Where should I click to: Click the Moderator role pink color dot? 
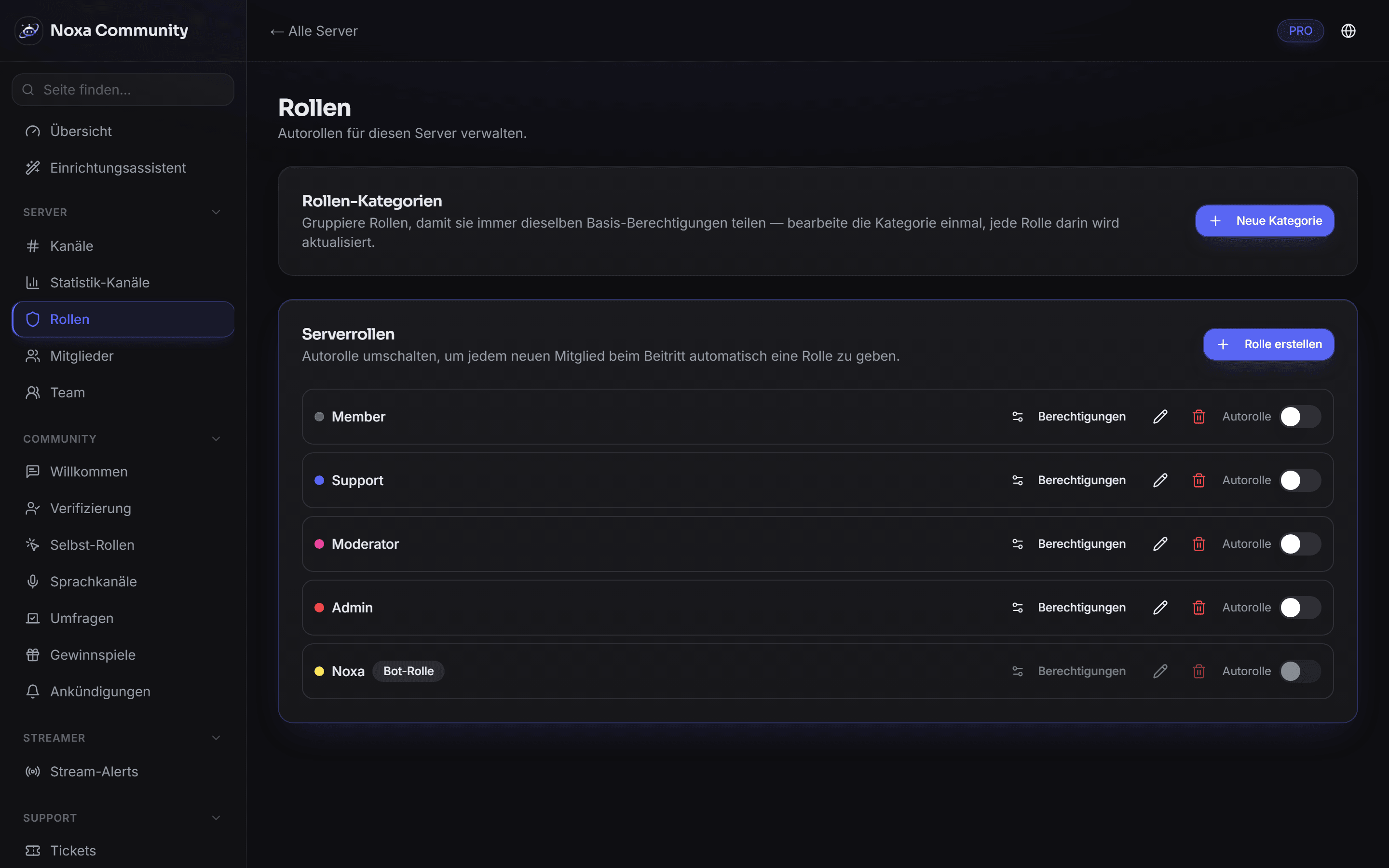[319, 544]
